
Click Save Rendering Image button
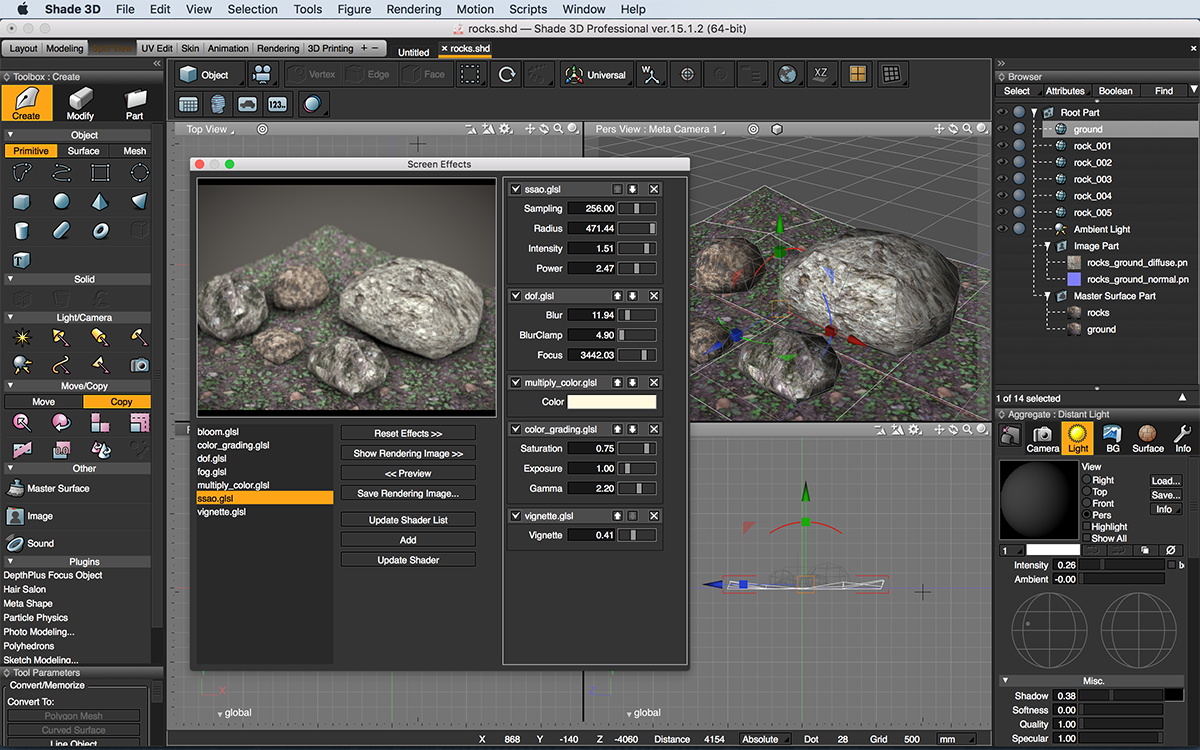click(408, 493)
